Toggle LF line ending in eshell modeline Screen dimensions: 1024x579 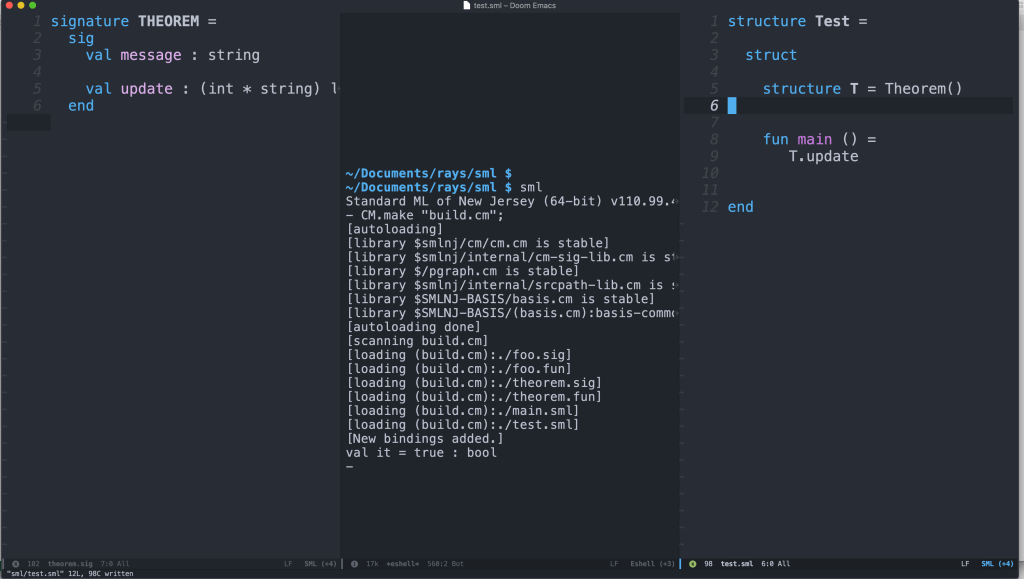(x=614, y=564)
